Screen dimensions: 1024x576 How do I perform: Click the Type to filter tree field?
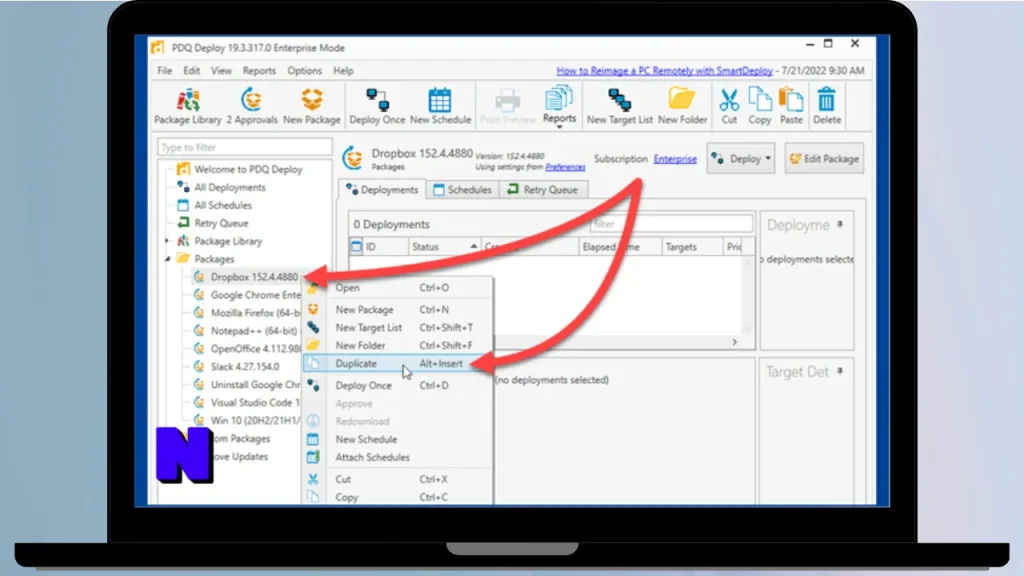(x=244, y=148)
